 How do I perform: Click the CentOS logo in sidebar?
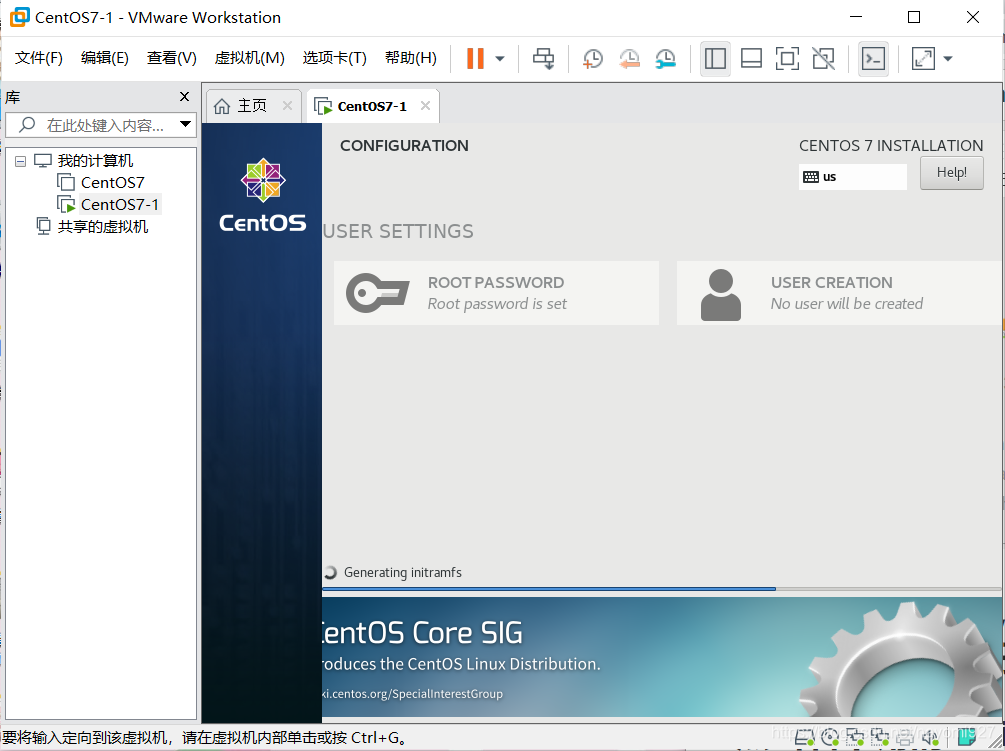pyautogui.click(x=263, y=195)
